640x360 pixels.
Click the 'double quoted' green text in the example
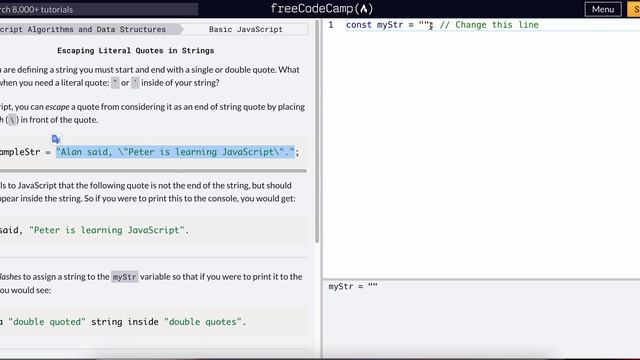[47, 322]
